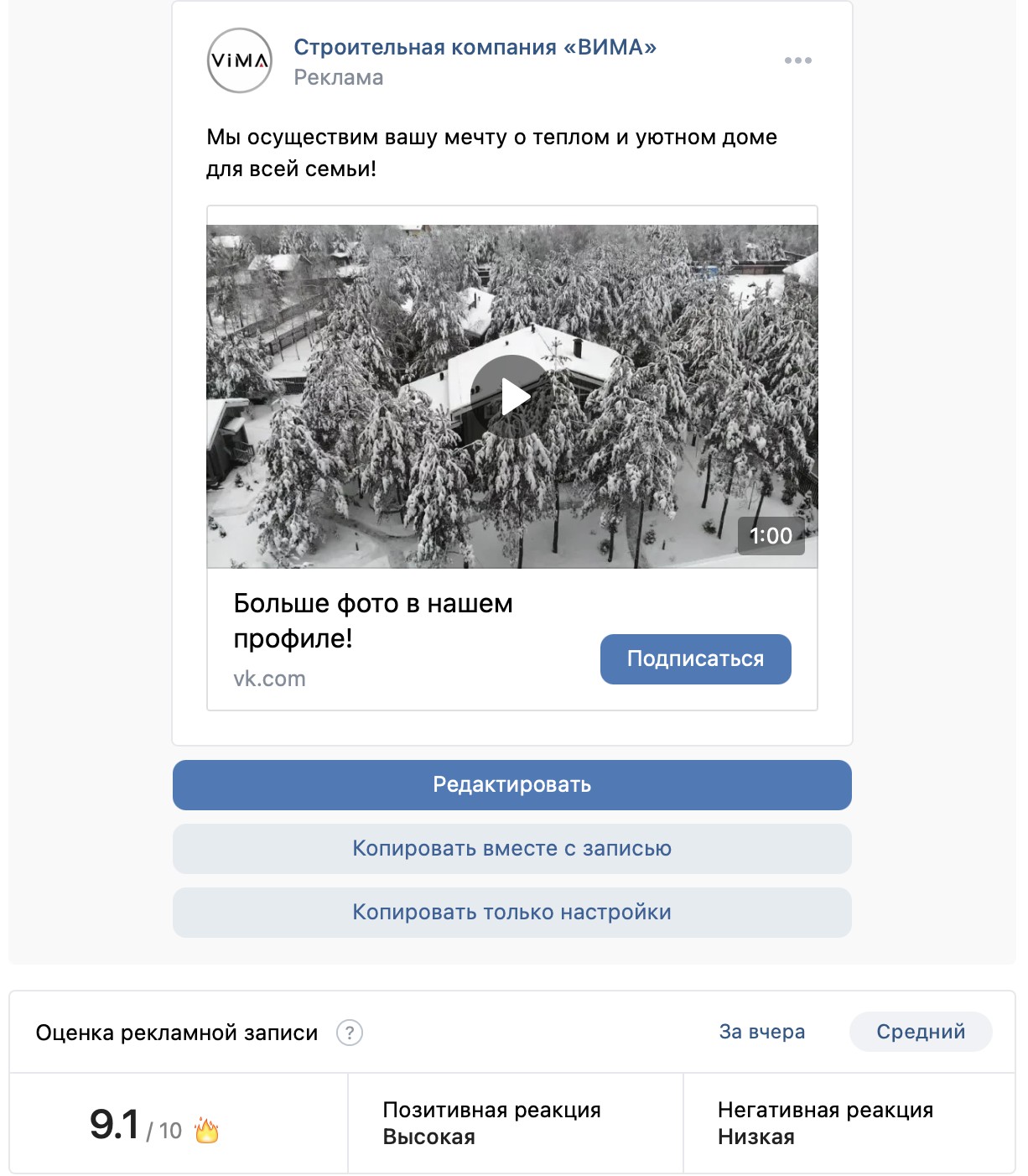Play the snowy house video
The width and height of the screenshot is (1028, 1176).
click(512, 397)
